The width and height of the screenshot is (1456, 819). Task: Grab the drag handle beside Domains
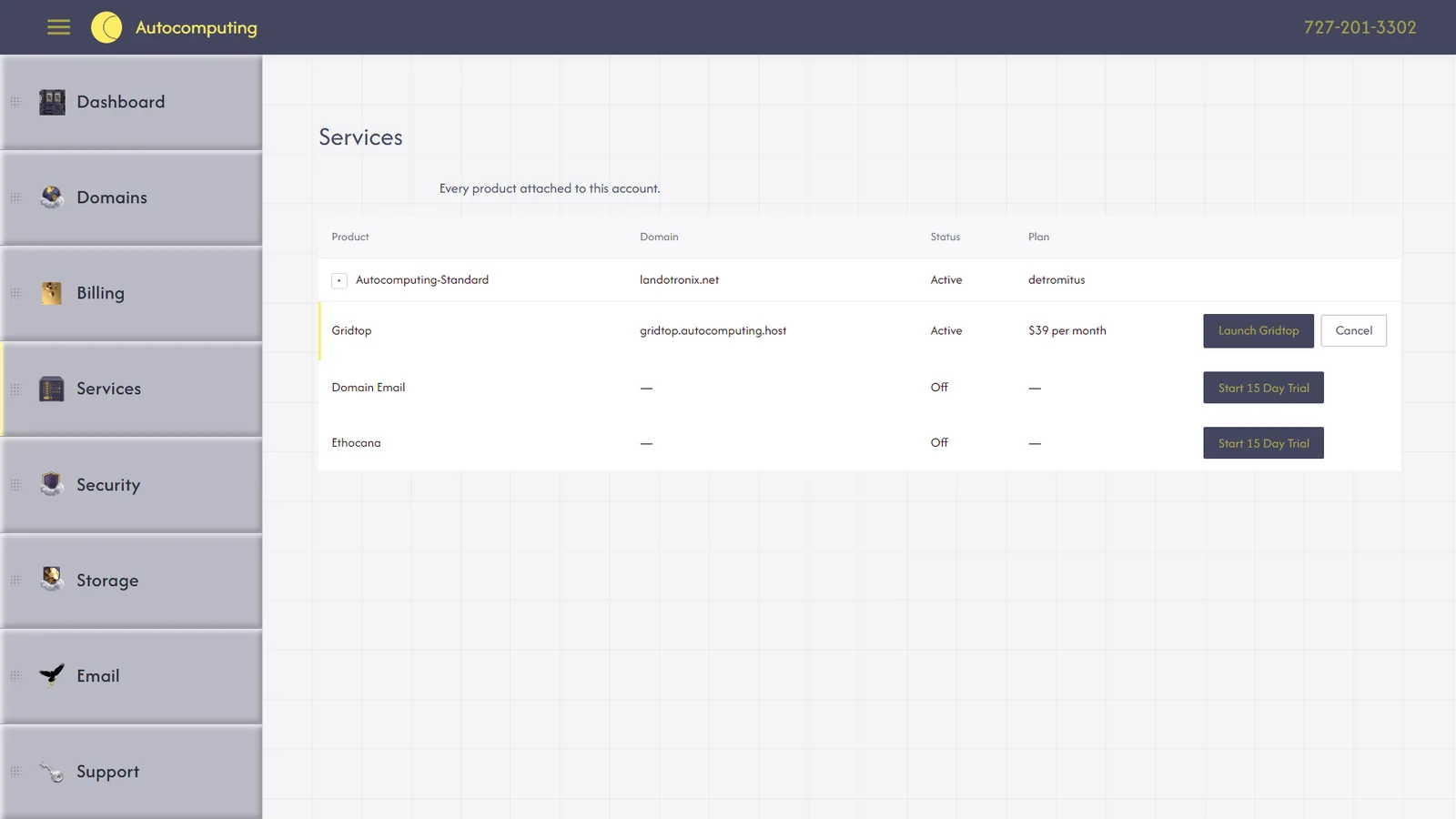[15, 197]
